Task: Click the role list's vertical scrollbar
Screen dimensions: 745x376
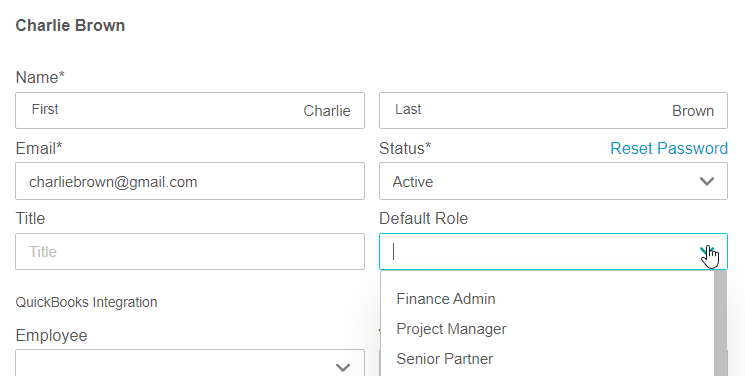Action: (x=720, y=323)
